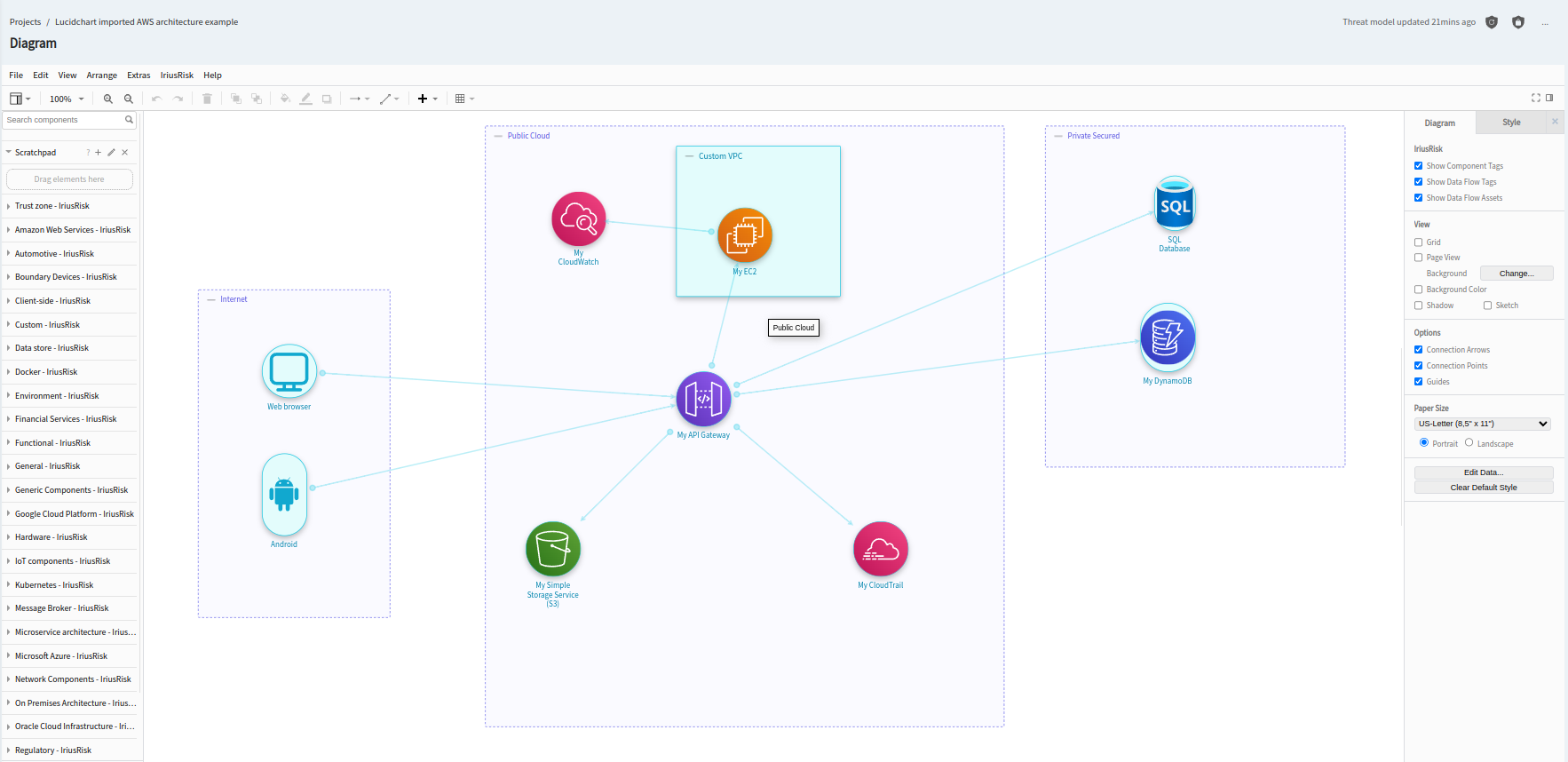Image resolution: width=1568 pixels, height=762 pixels.
Task: Open the connection arrow style dropdown
Action: tap(360, 99)
